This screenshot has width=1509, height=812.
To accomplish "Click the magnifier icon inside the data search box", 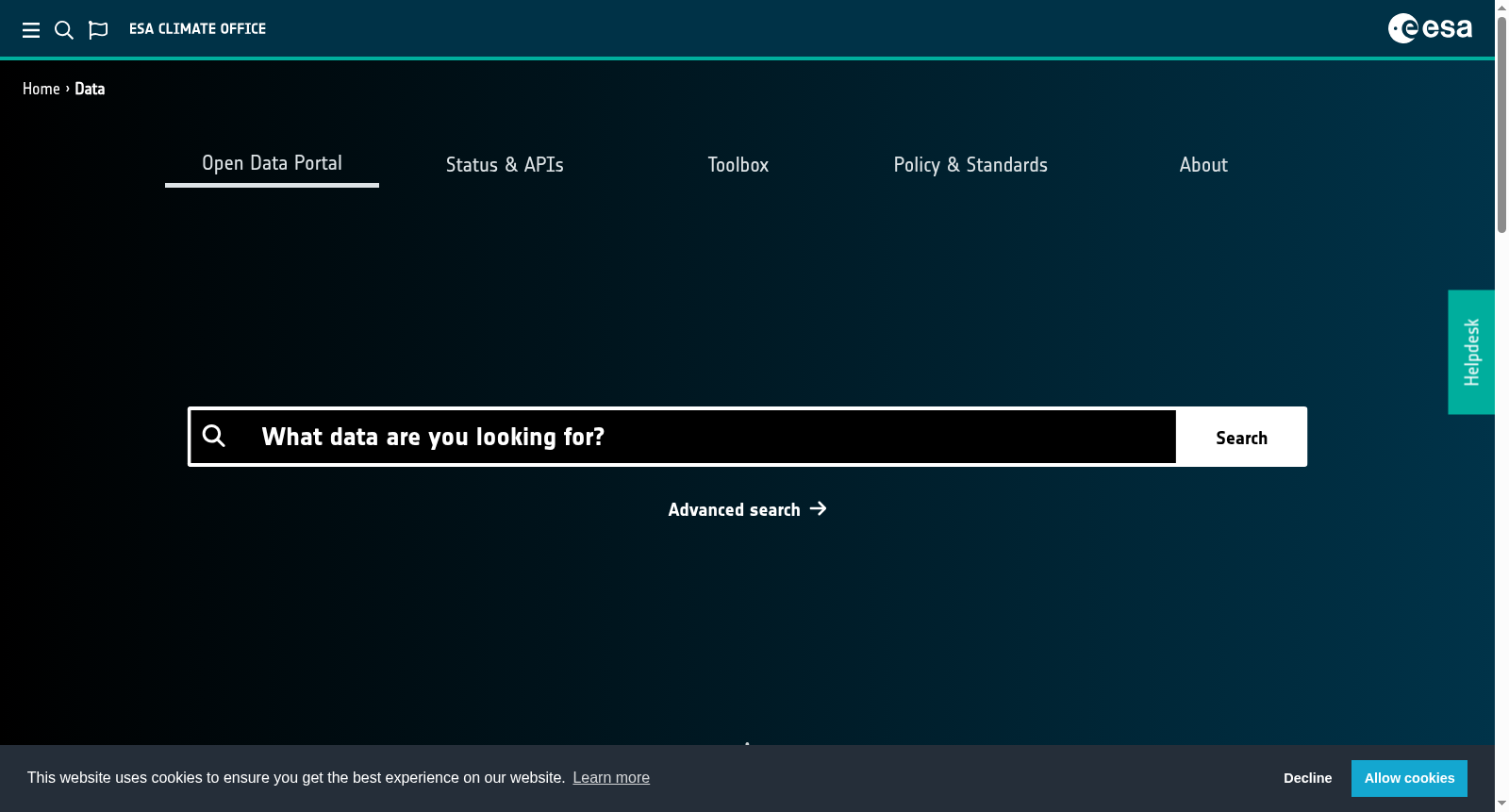I will click(x=214, y=436).
